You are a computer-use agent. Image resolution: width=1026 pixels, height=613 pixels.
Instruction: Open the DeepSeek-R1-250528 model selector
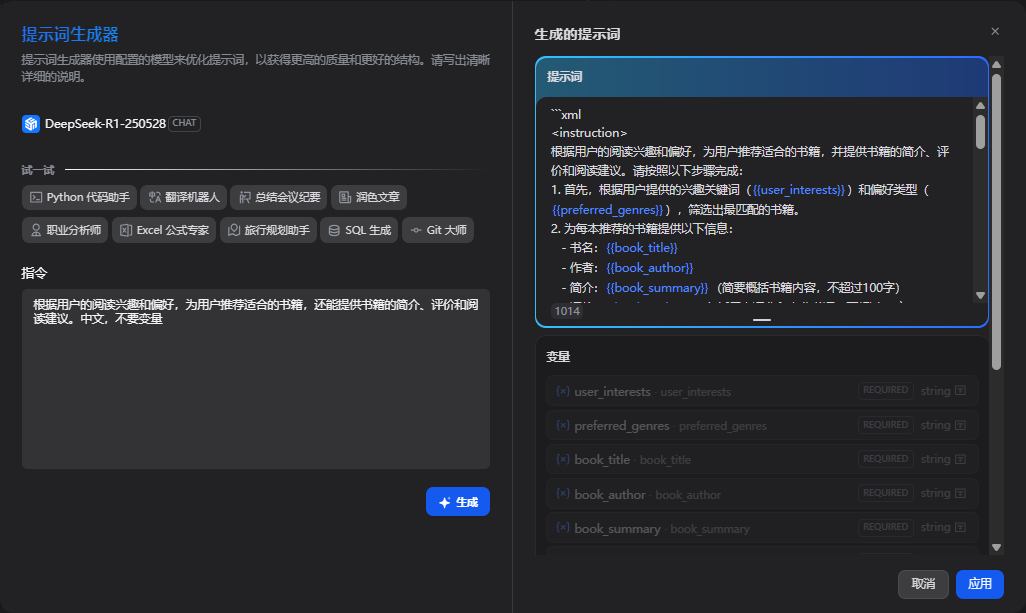[x=111, y=124]
